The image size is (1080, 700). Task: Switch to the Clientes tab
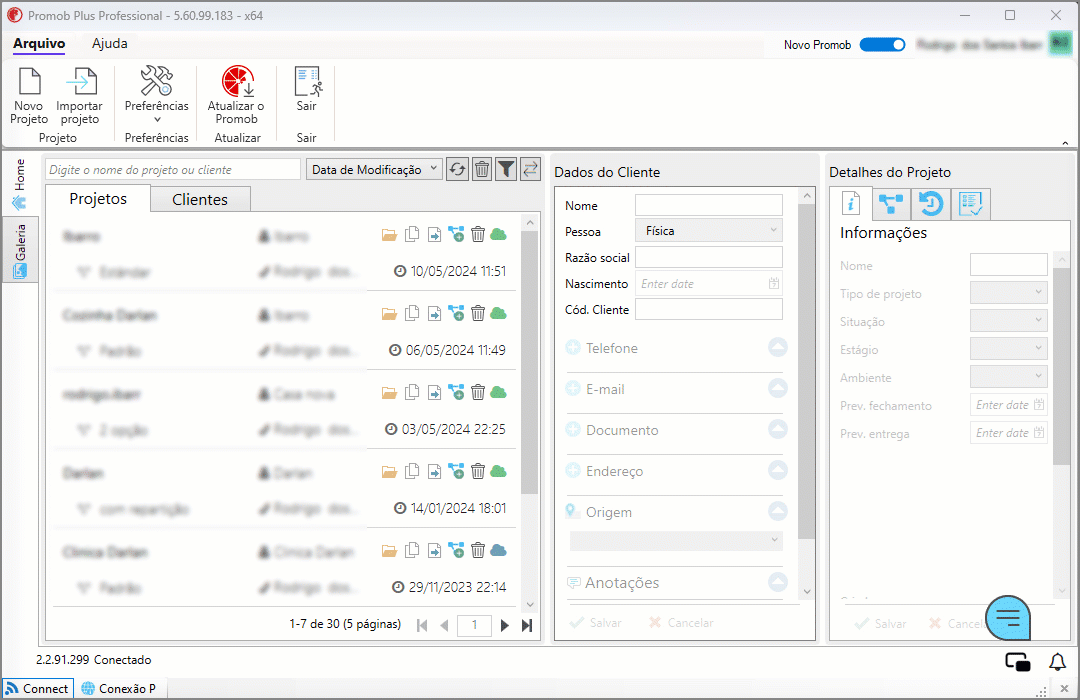200,199
